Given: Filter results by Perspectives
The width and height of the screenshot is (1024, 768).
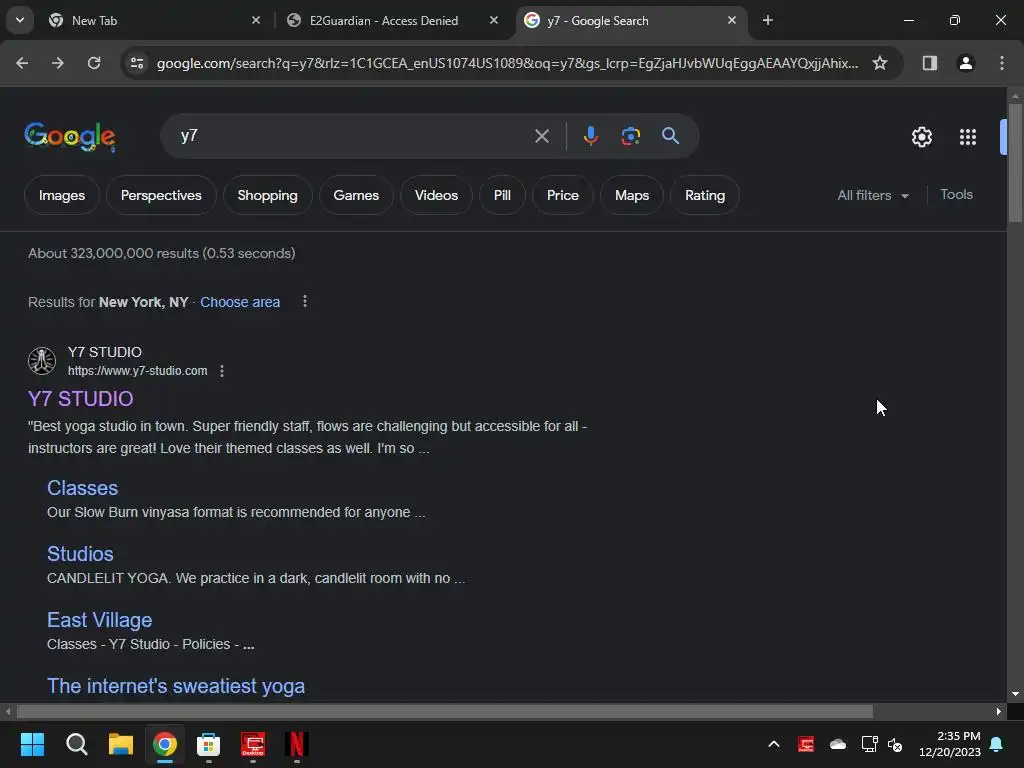Looking at the screenshot, I should click(161, 195).
